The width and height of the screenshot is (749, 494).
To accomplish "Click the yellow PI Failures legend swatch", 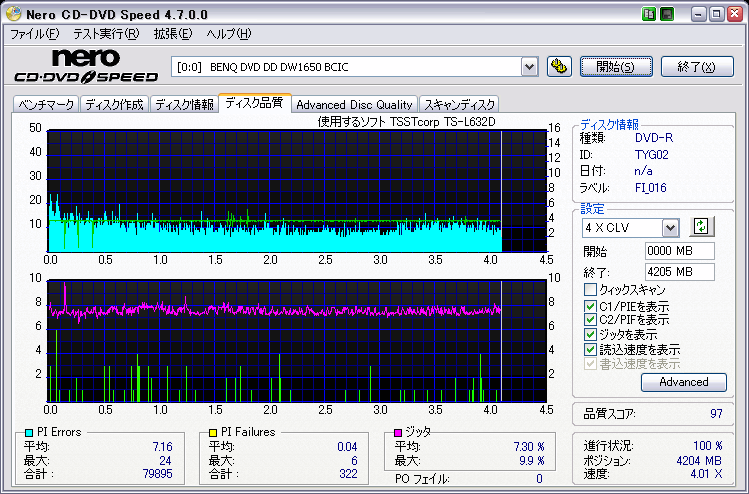I will click(213, 432).
